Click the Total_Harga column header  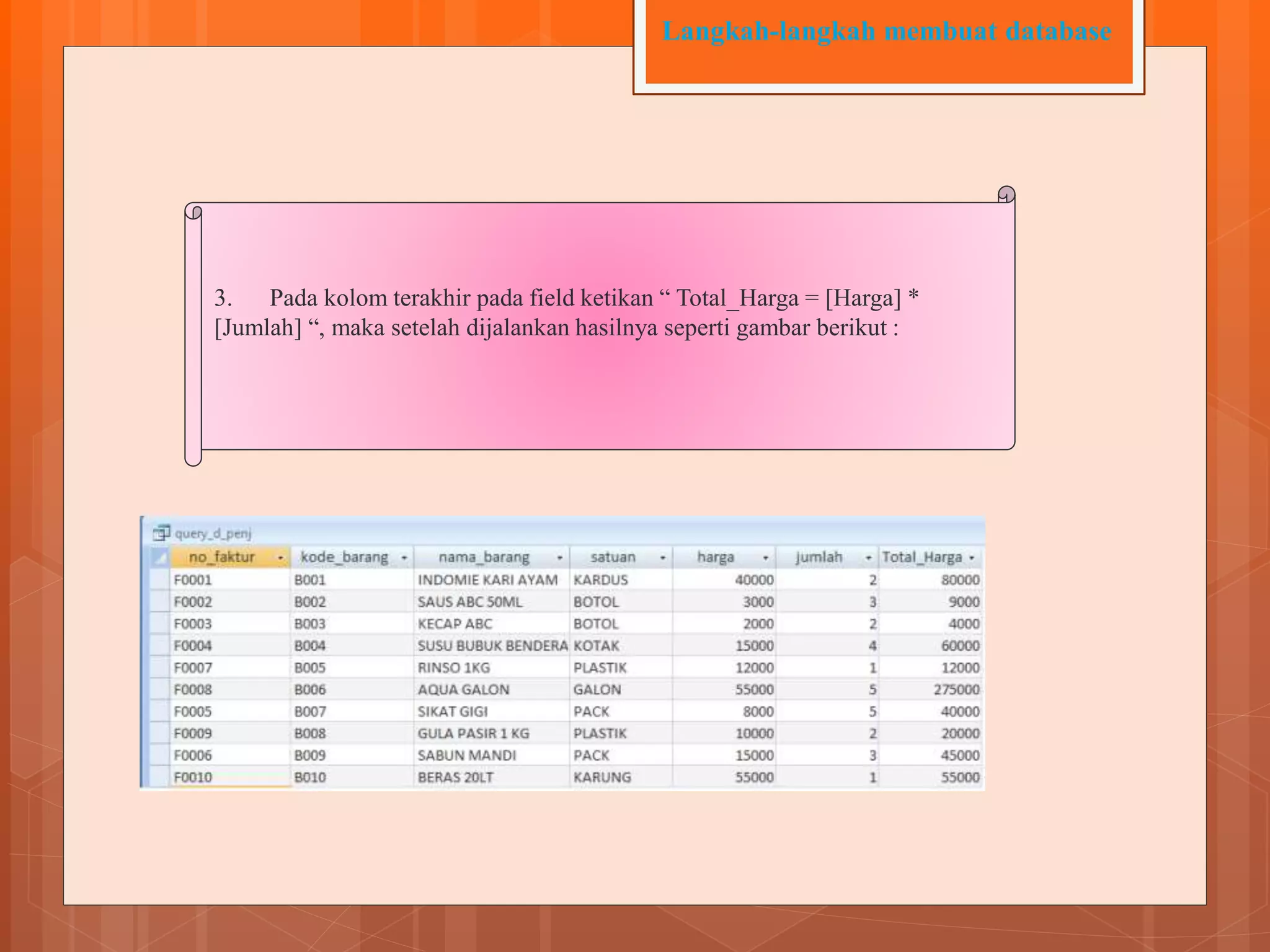click(921, 557)
